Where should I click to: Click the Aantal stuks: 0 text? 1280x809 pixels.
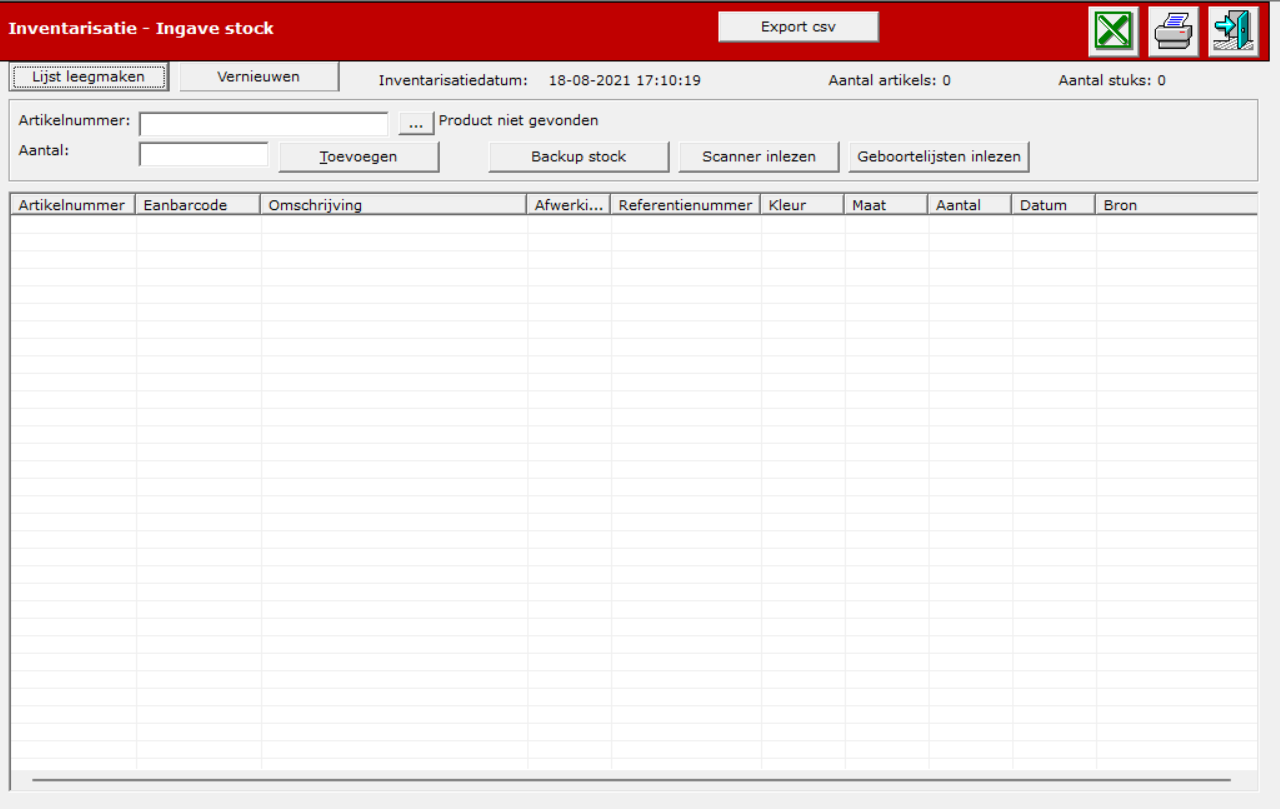(1111, 80)
